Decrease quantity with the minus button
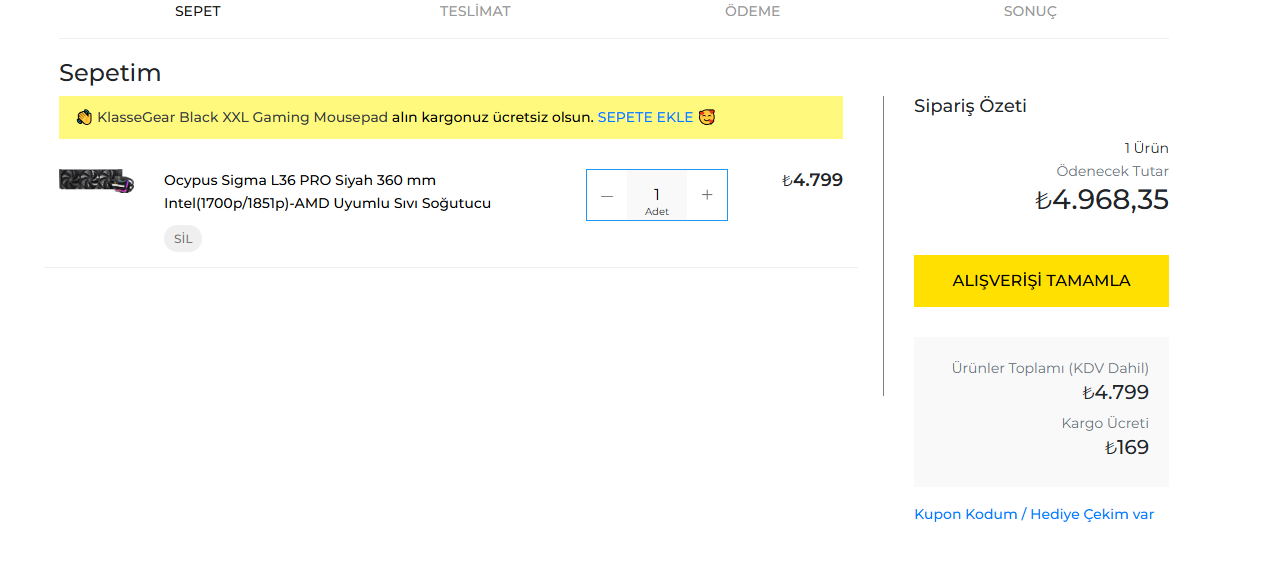Viewport: 1274px width, 563px height. coord(607,195)
